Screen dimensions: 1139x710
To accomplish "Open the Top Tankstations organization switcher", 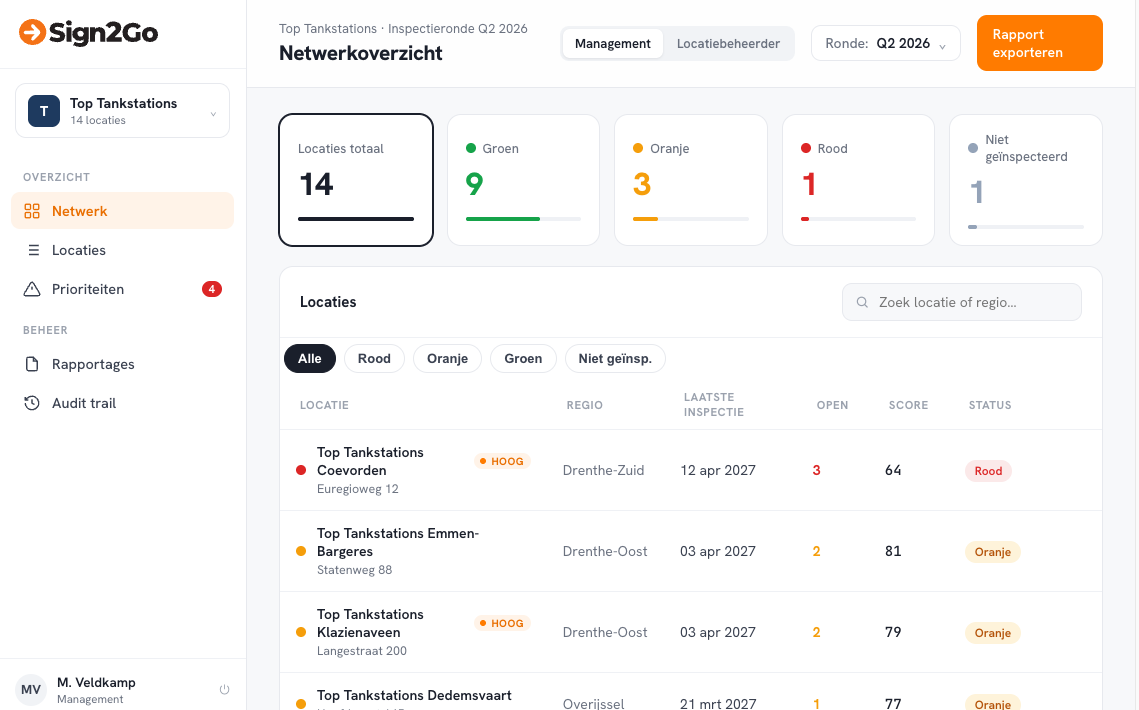I will click(123, 110).
